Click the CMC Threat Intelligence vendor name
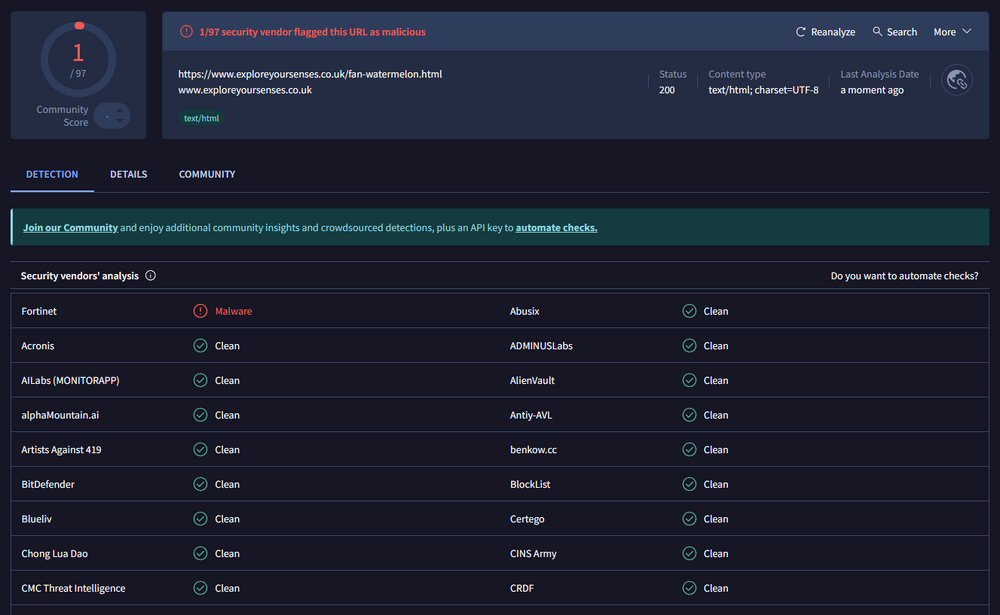Image resolution: width=1000 pixels, height=615 pixels. click(73, 588)
